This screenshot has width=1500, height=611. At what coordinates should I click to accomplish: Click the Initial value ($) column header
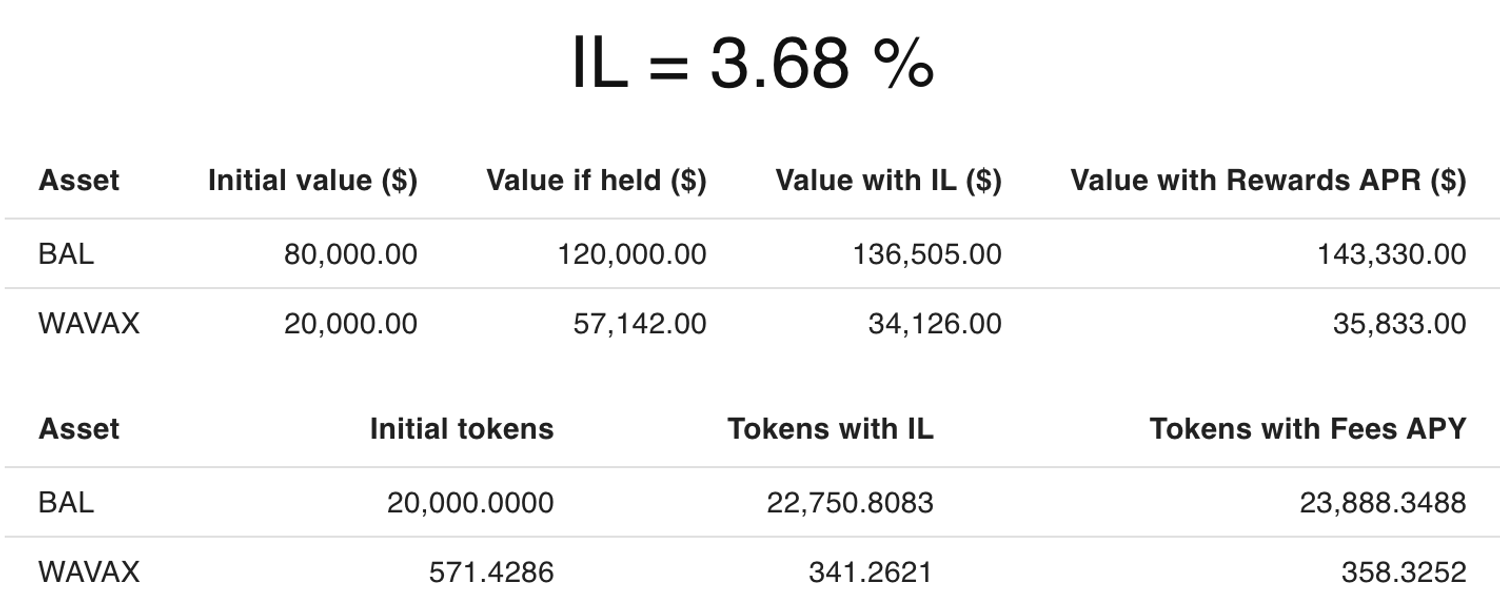point(312,180)
